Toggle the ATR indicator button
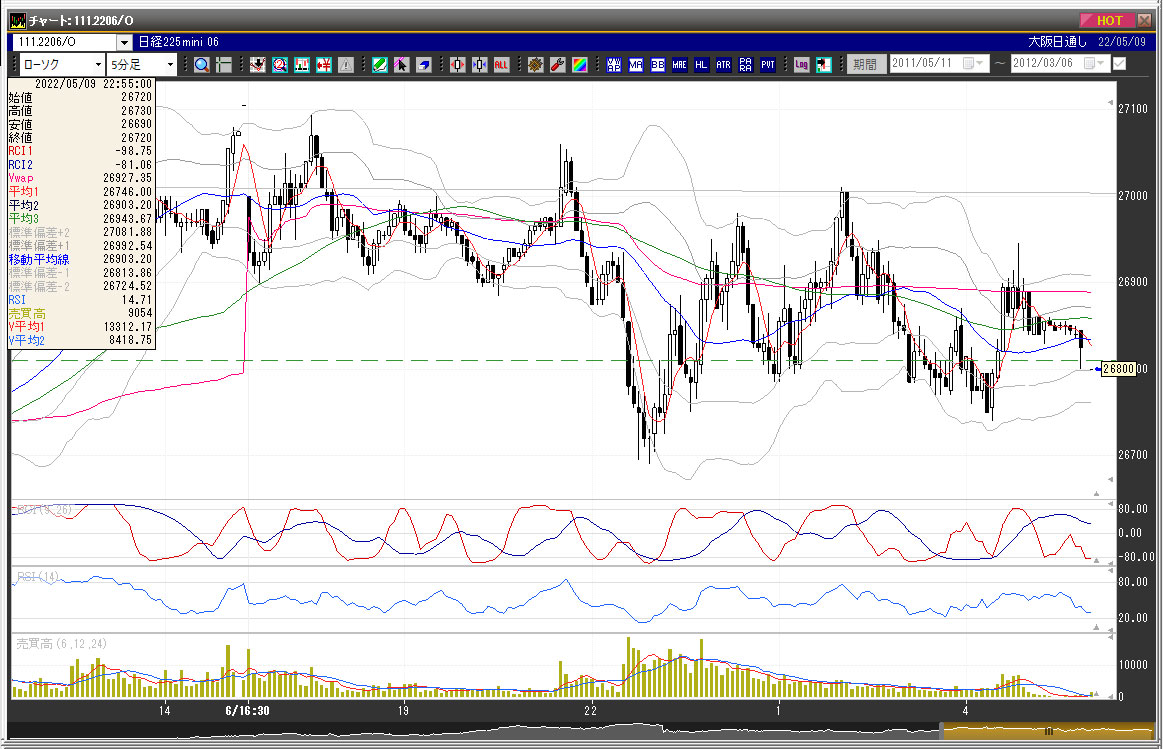This screenshot has width=1163, height=749. tap(723, 65)
